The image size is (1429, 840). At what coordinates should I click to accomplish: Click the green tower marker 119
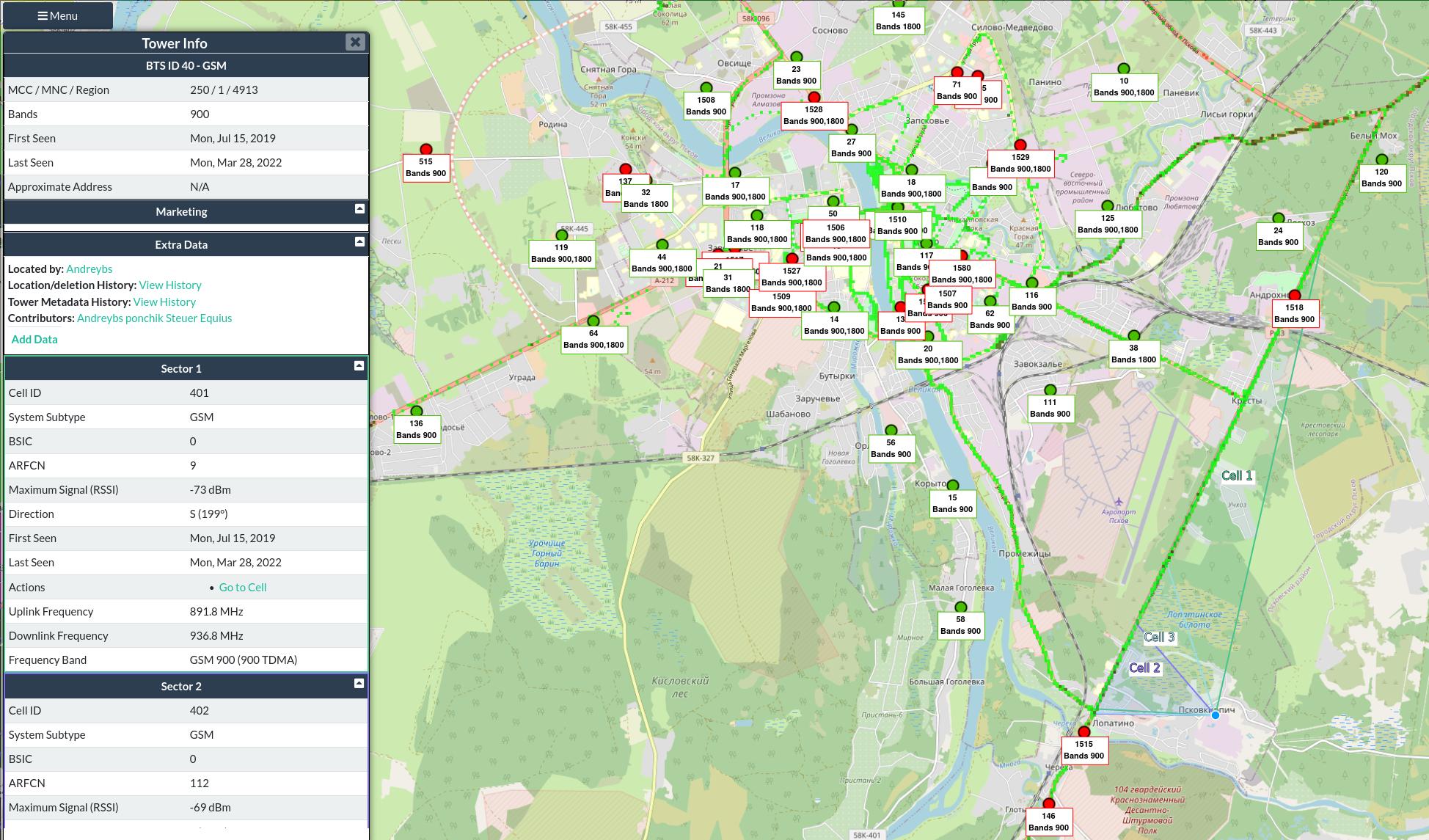562,235
